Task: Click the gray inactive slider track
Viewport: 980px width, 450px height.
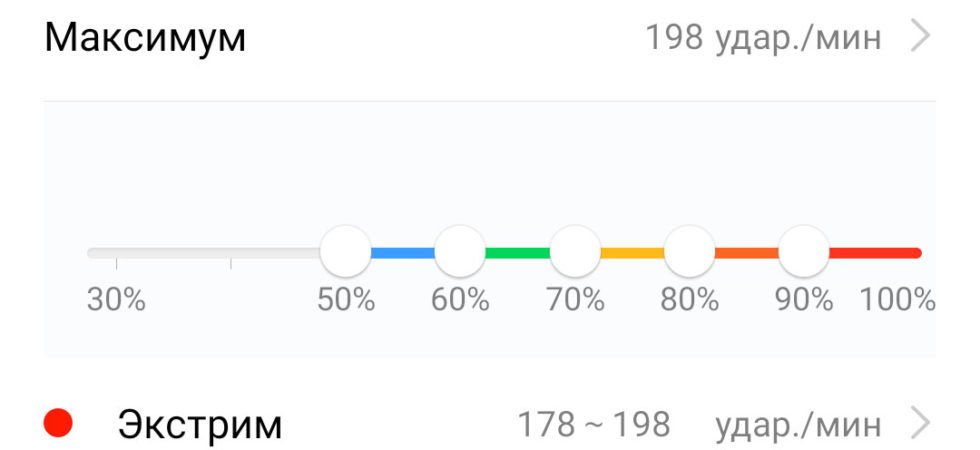Action: point(204,252)
